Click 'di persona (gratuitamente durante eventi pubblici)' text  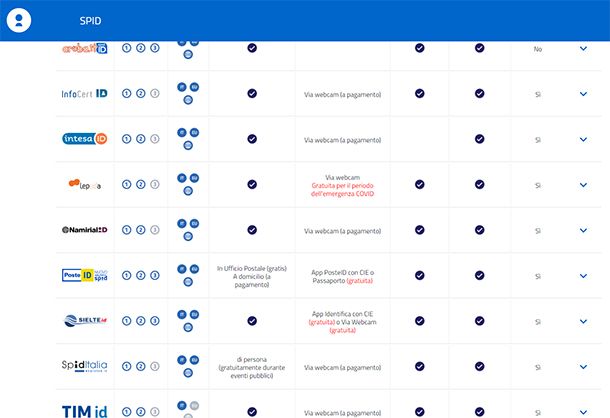click(x=252, y=367)
